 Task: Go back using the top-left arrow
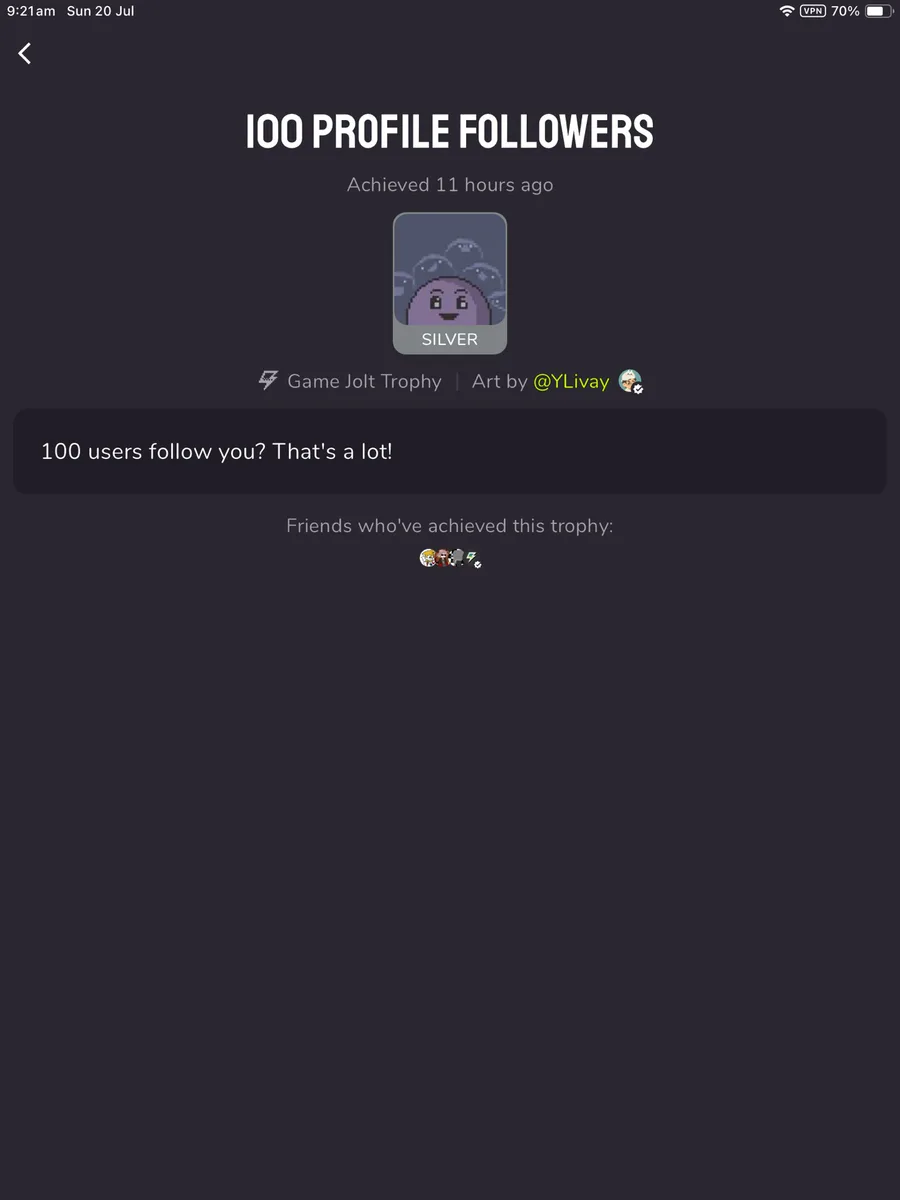pos(25,54)
